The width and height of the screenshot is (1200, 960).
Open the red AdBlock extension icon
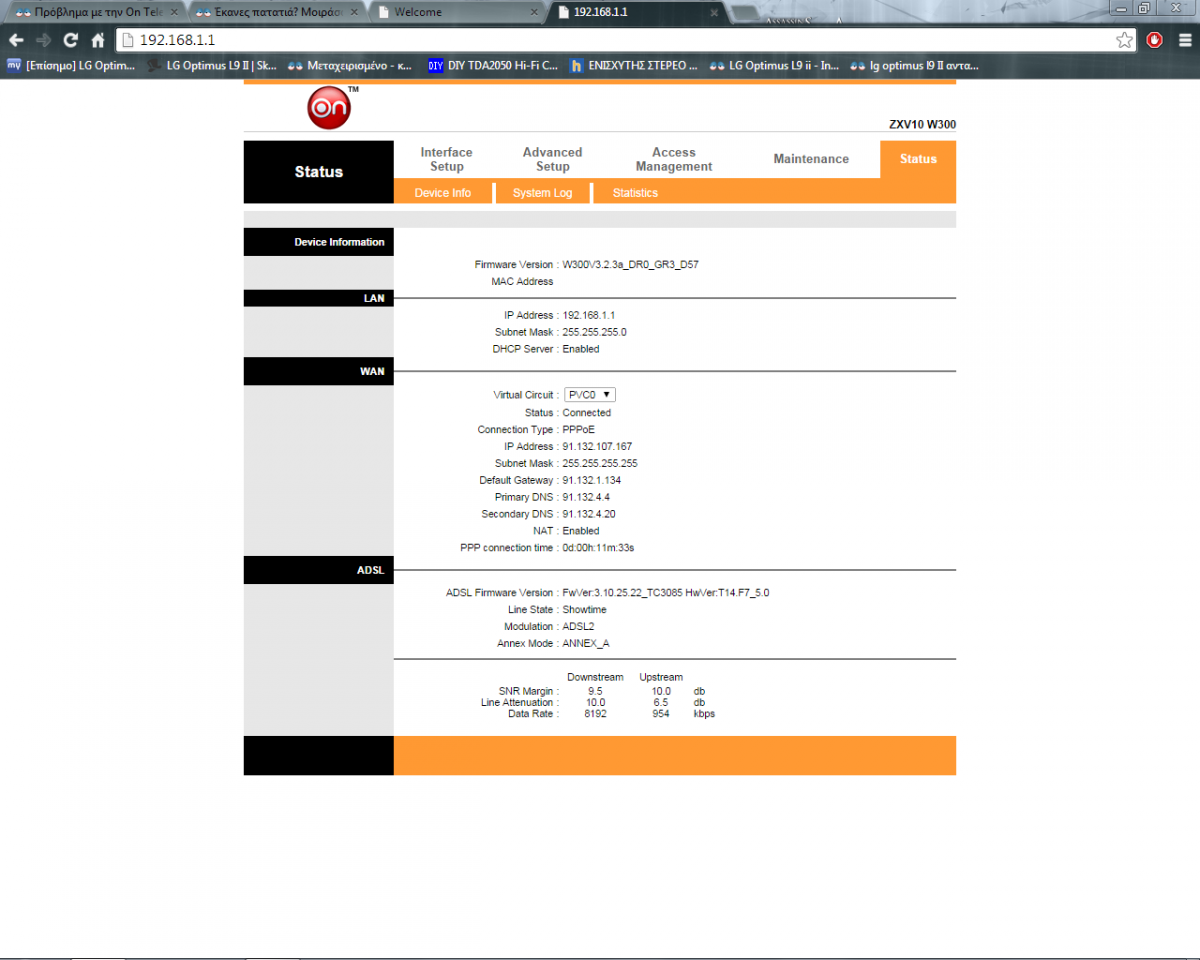point(1155,40)
